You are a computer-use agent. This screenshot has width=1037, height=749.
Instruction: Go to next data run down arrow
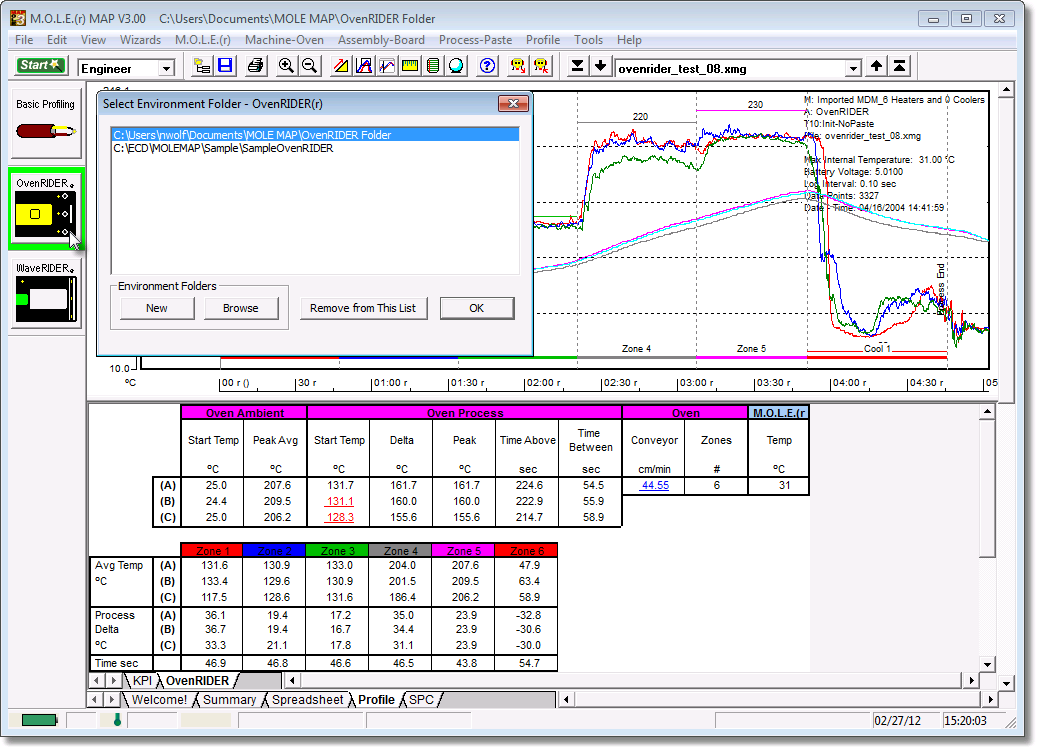(601, 66)
